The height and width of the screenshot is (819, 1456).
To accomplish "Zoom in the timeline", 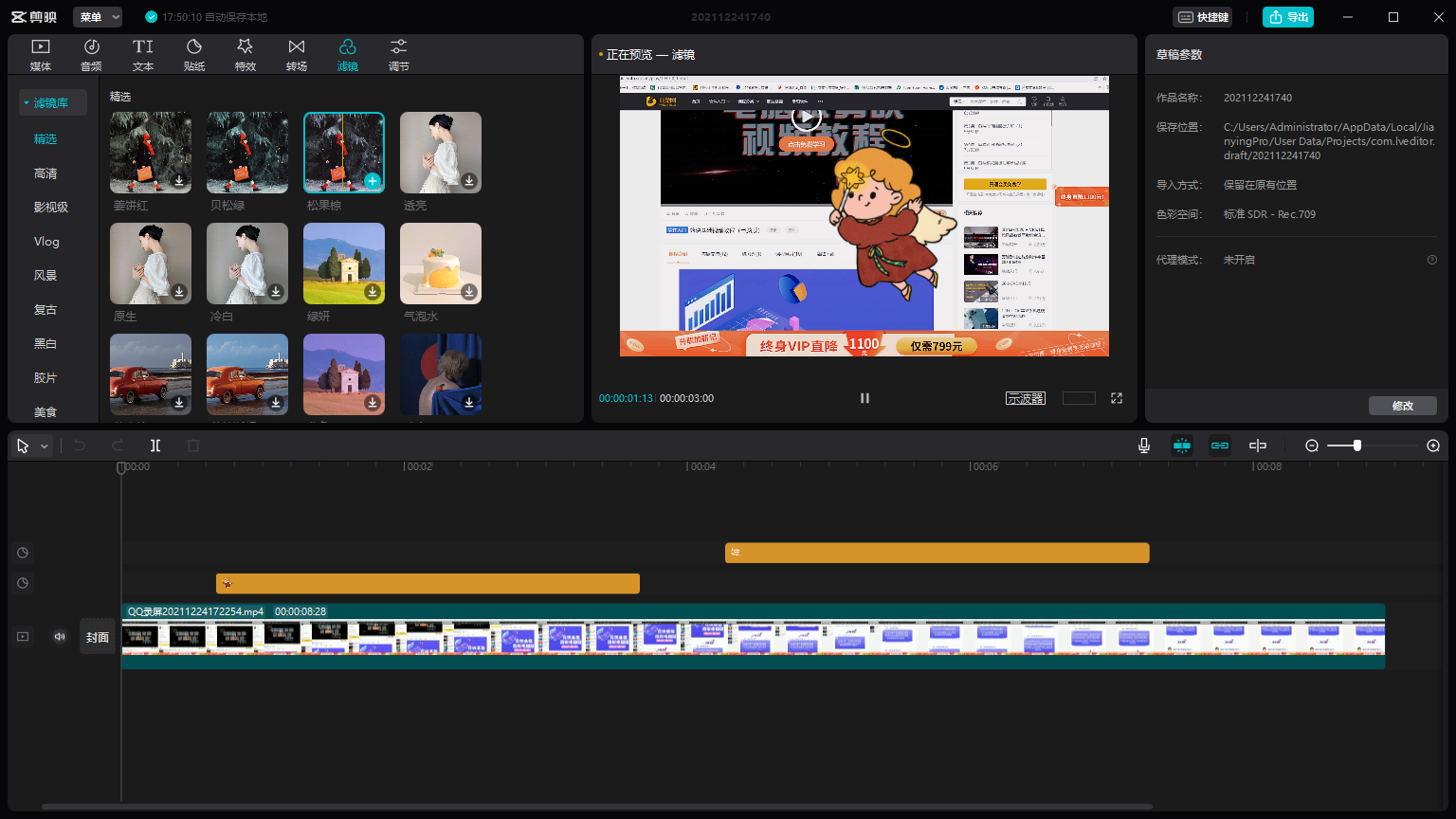I will pos(1433,446).
